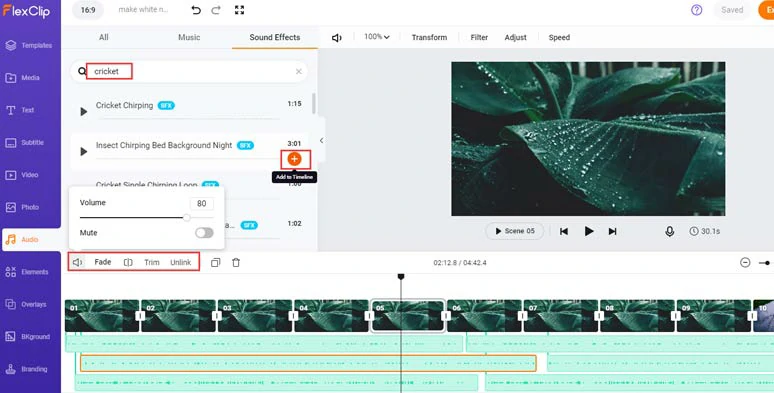Open the Media sidebar section

[x=23, y=78]
